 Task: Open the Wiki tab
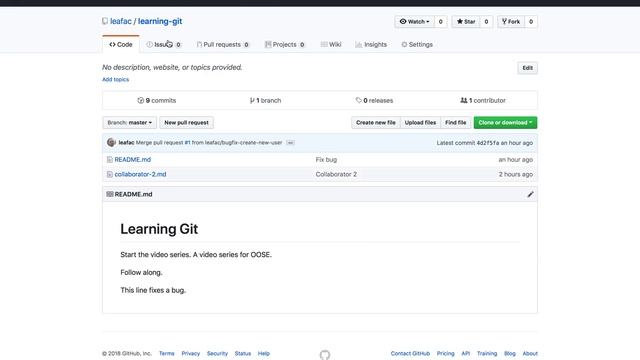(x=331, y=44)
